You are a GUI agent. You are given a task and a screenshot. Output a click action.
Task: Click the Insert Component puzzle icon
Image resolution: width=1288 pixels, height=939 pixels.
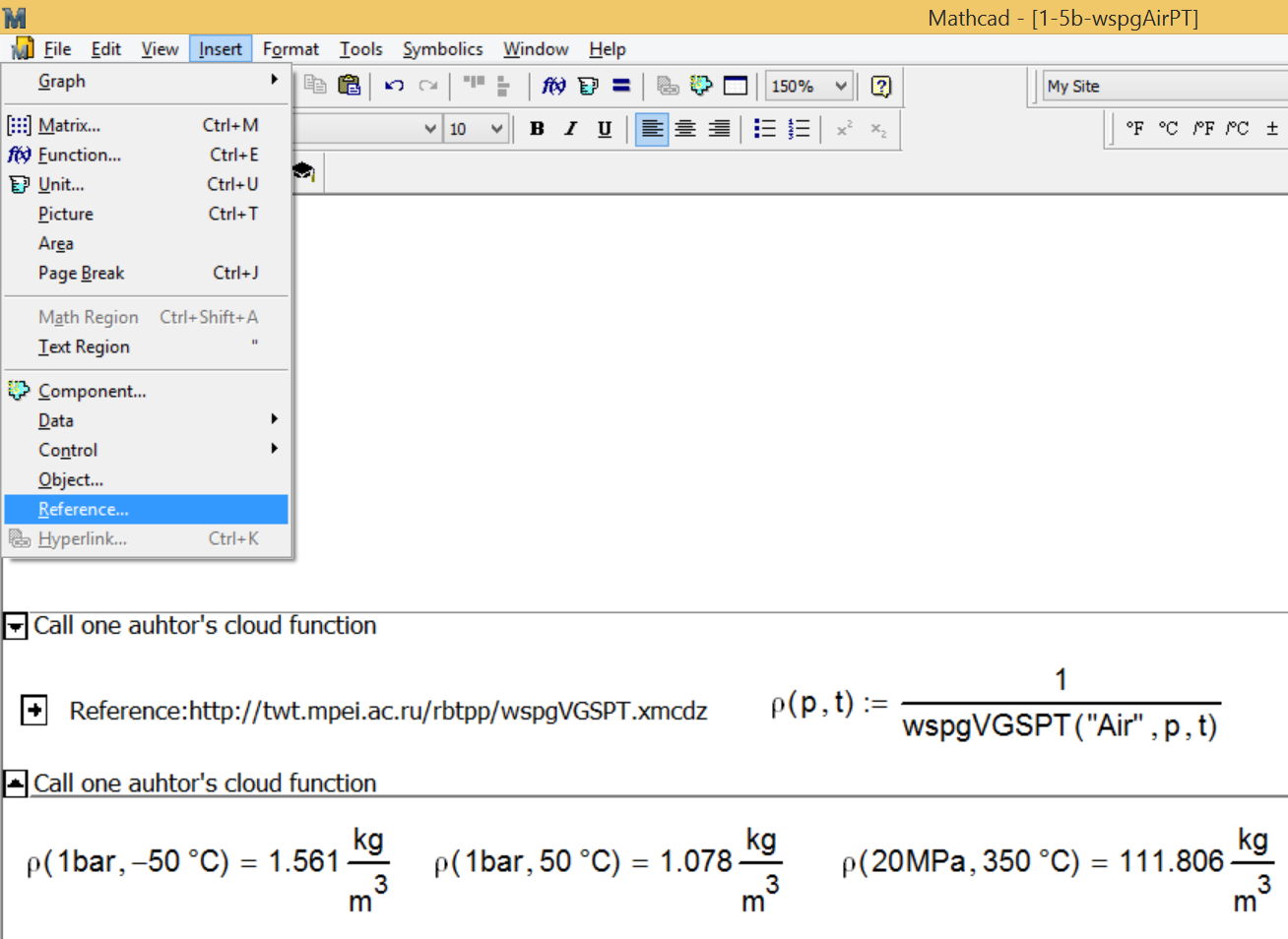(x=701, y=86)
